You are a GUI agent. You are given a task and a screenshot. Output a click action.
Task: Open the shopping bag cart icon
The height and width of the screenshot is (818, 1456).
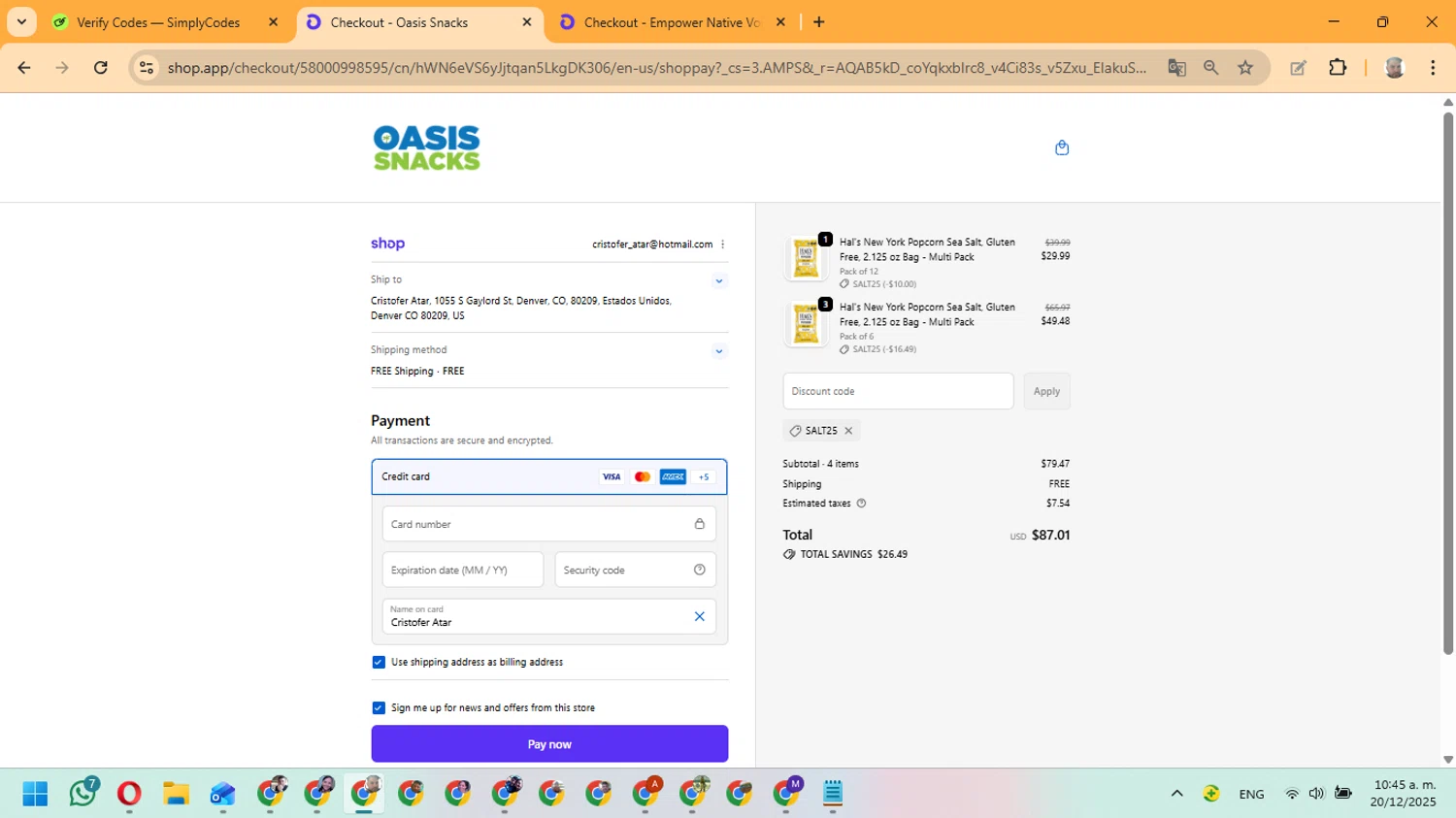(x=1062, y=147)
